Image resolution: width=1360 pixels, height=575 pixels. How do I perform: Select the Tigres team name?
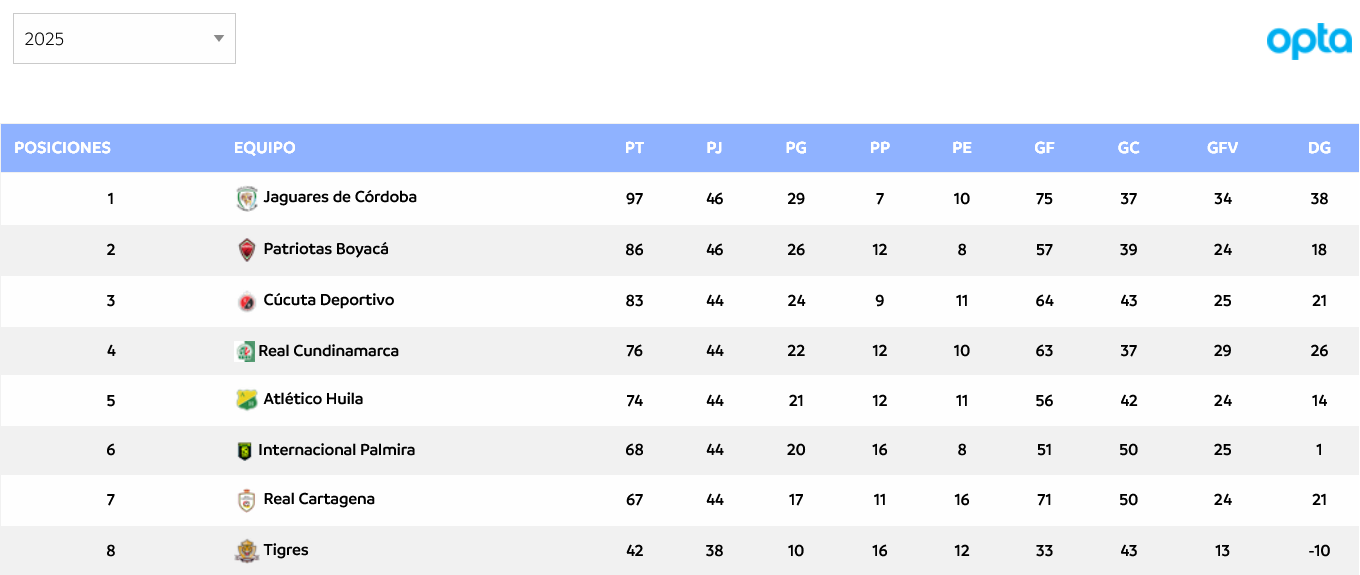tap(286, 550)
